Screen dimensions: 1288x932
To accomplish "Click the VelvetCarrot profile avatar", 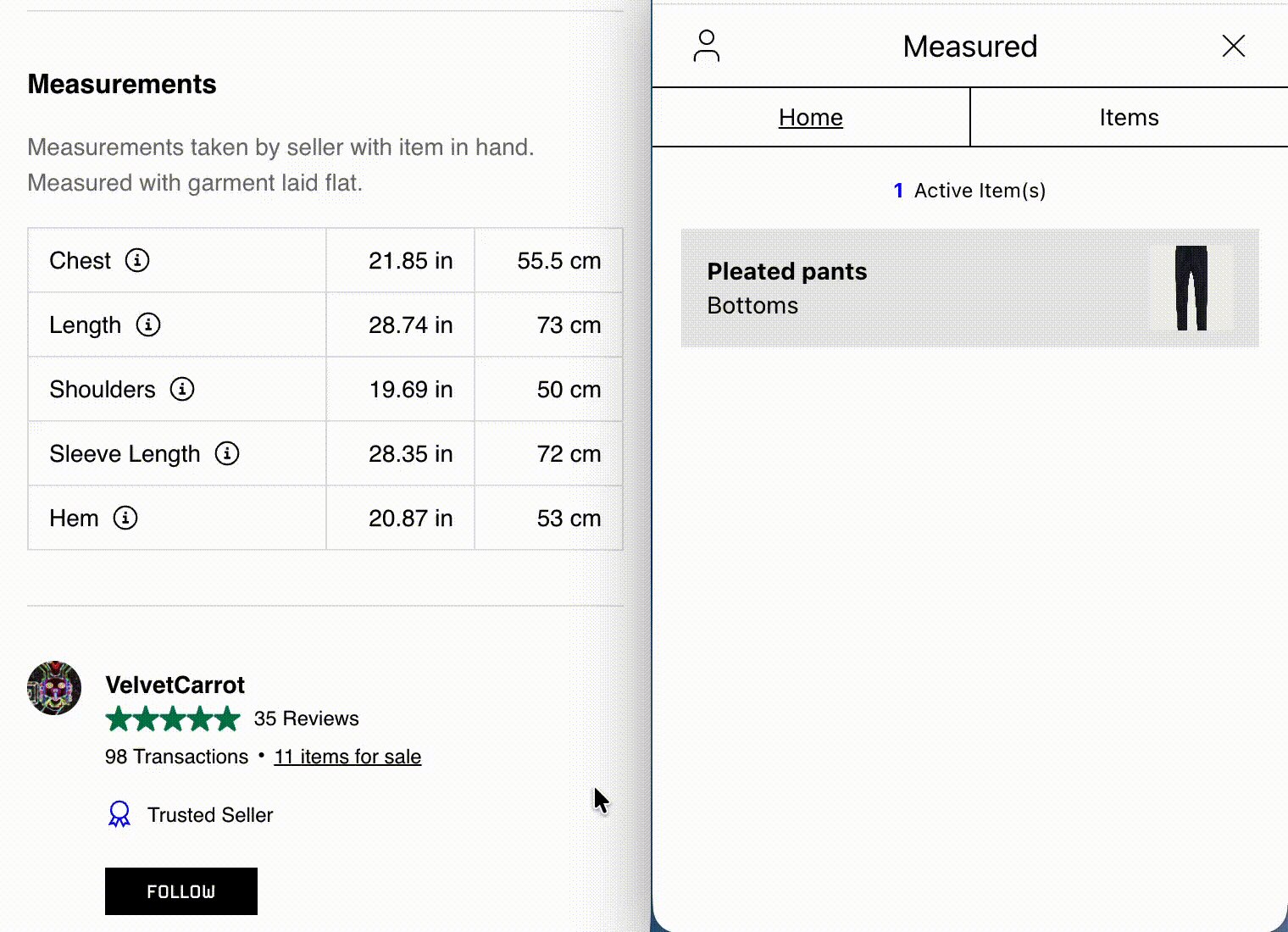I will click(54, 689).
